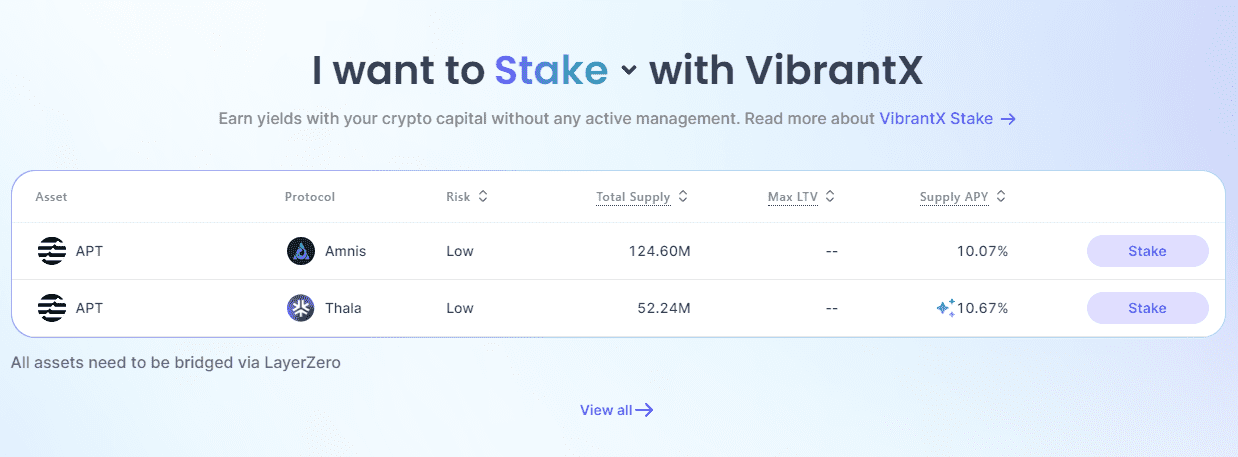The height and width of the screenshot is (457, 1238).
Task: Click the Total Supply column header
Action: pos(633,197)
